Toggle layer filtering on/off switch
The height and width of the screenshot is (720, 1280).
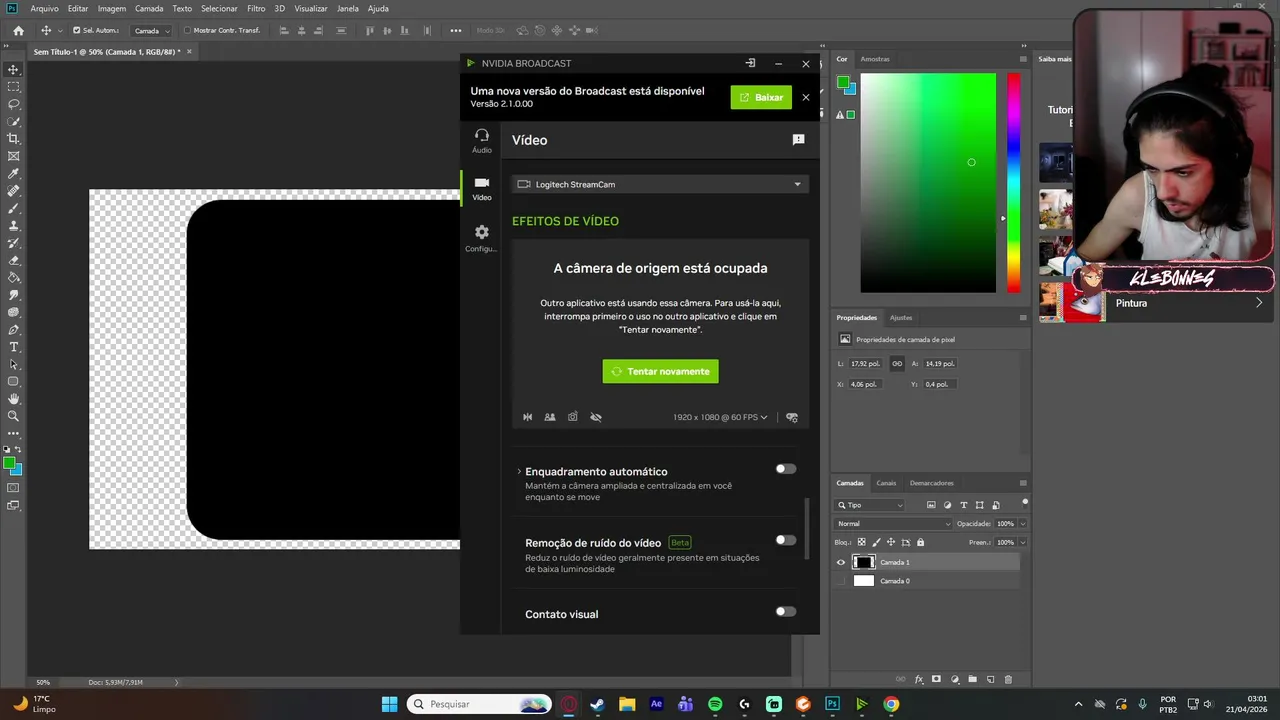1025,502
